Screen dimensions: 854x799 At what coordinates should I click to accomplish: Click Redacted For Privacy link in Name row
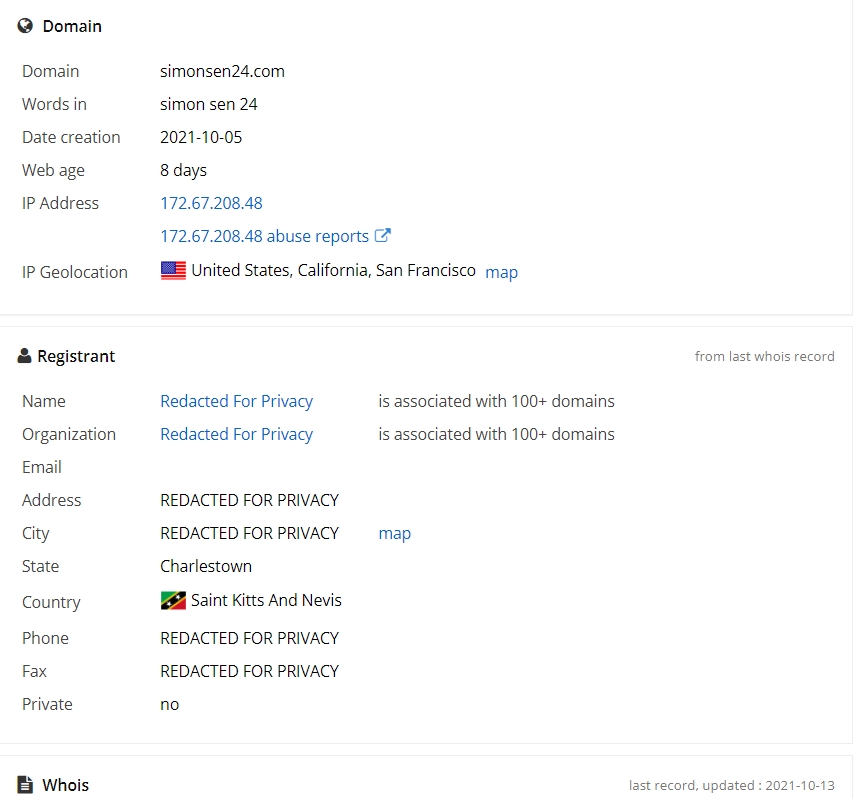[x=236, y=401]
